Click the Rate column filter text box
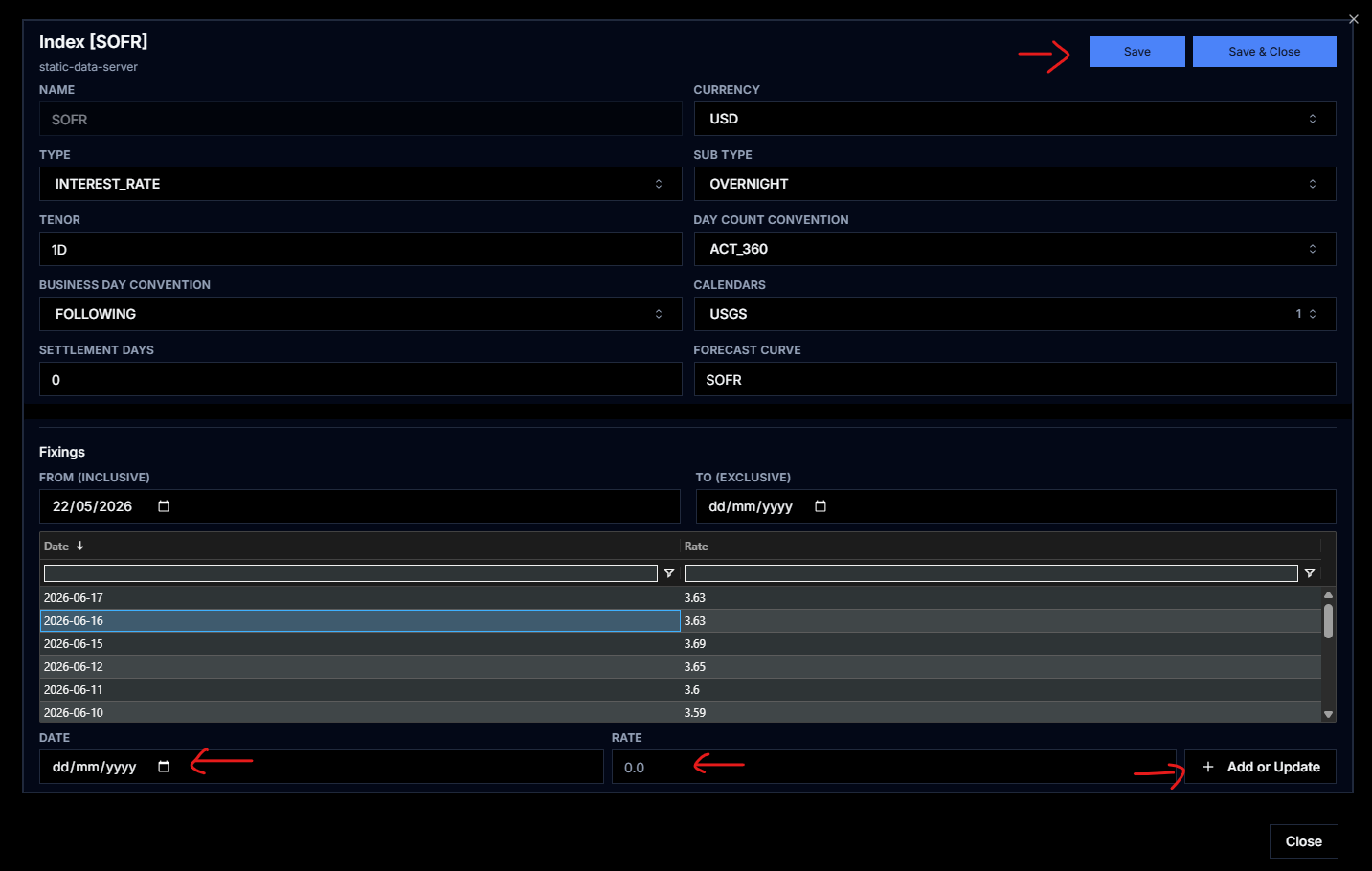1372x871 pixels. [x=991, y=573]
